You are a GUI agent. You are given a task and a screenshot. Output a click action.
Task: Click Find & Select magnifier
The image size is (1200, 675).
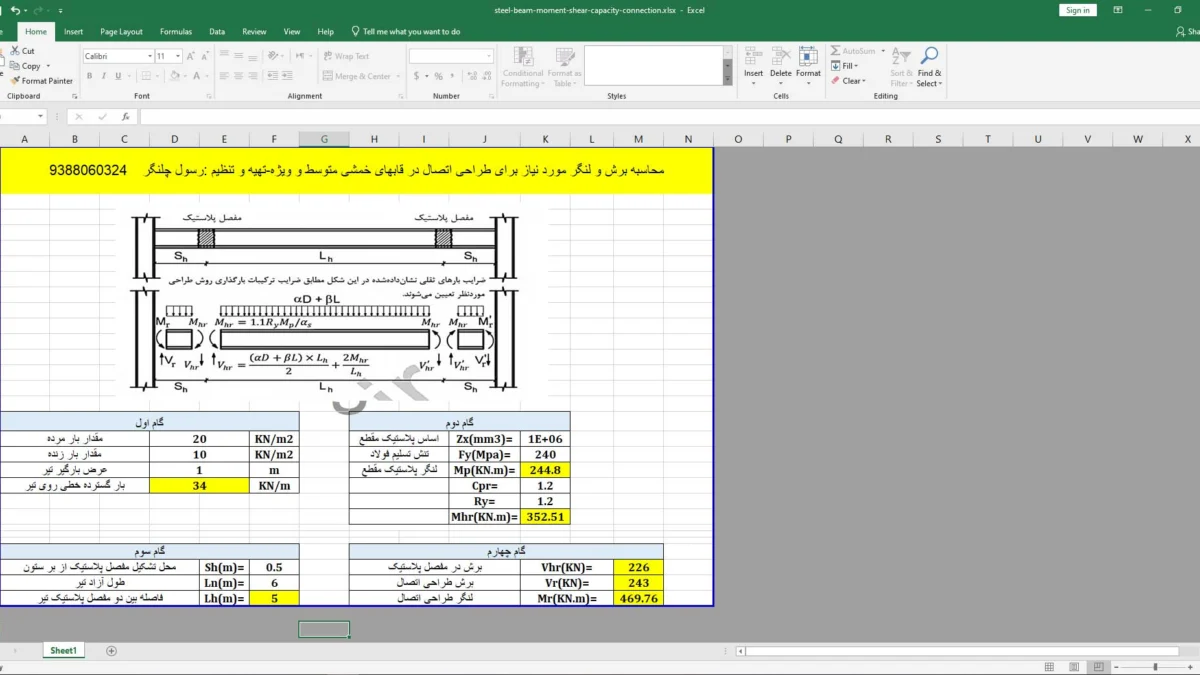coord(929,57)
